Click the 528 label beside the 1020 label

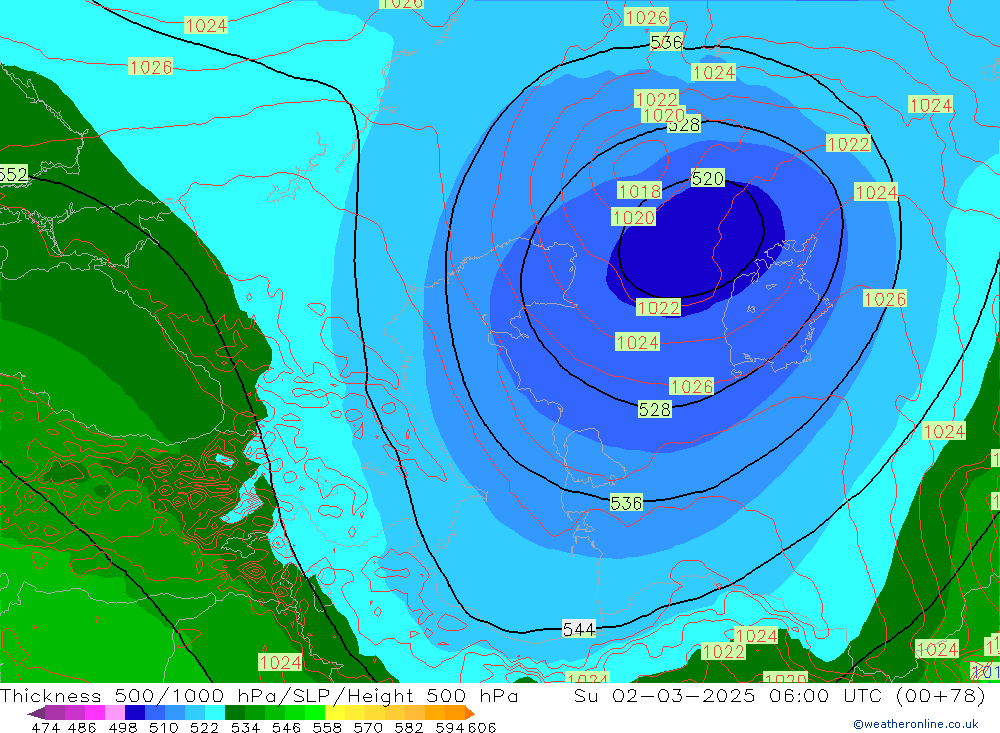click(x=684, y=124)
